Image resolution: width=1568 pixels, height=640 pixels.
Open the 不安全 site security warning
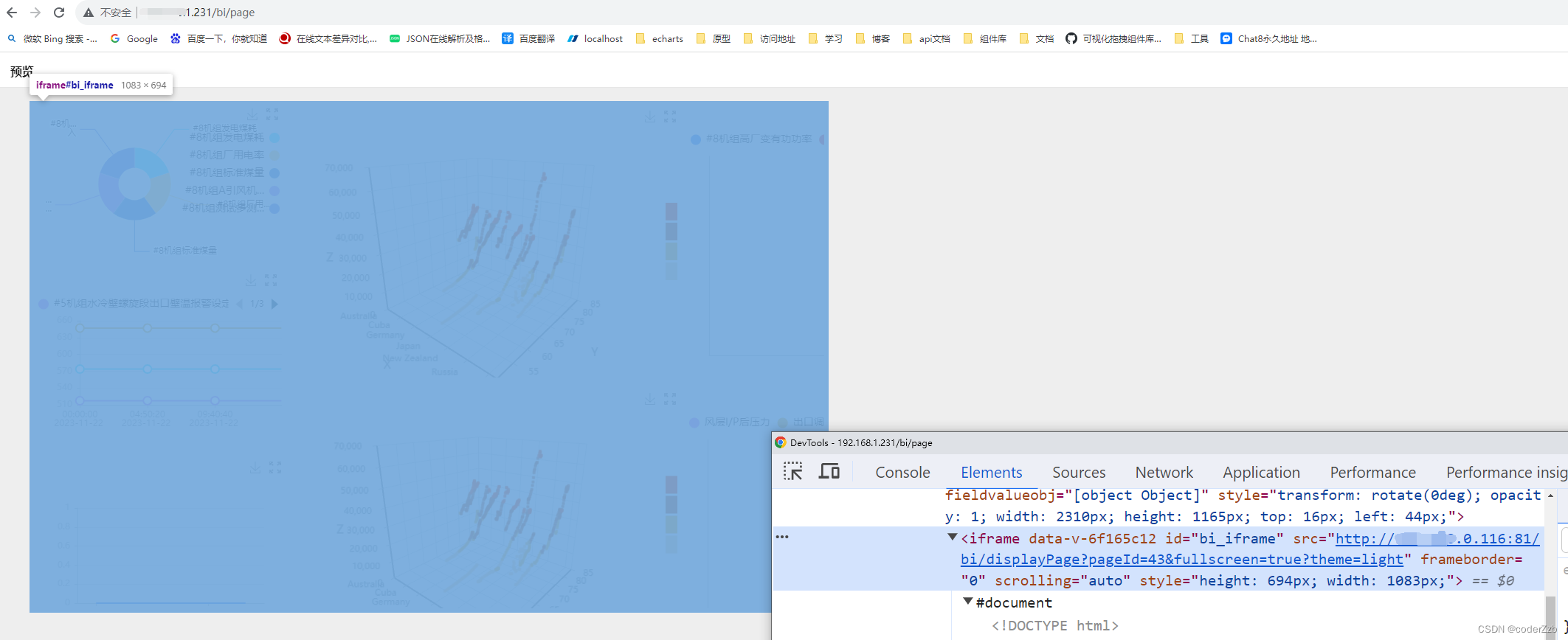click(x=107, y=13)
